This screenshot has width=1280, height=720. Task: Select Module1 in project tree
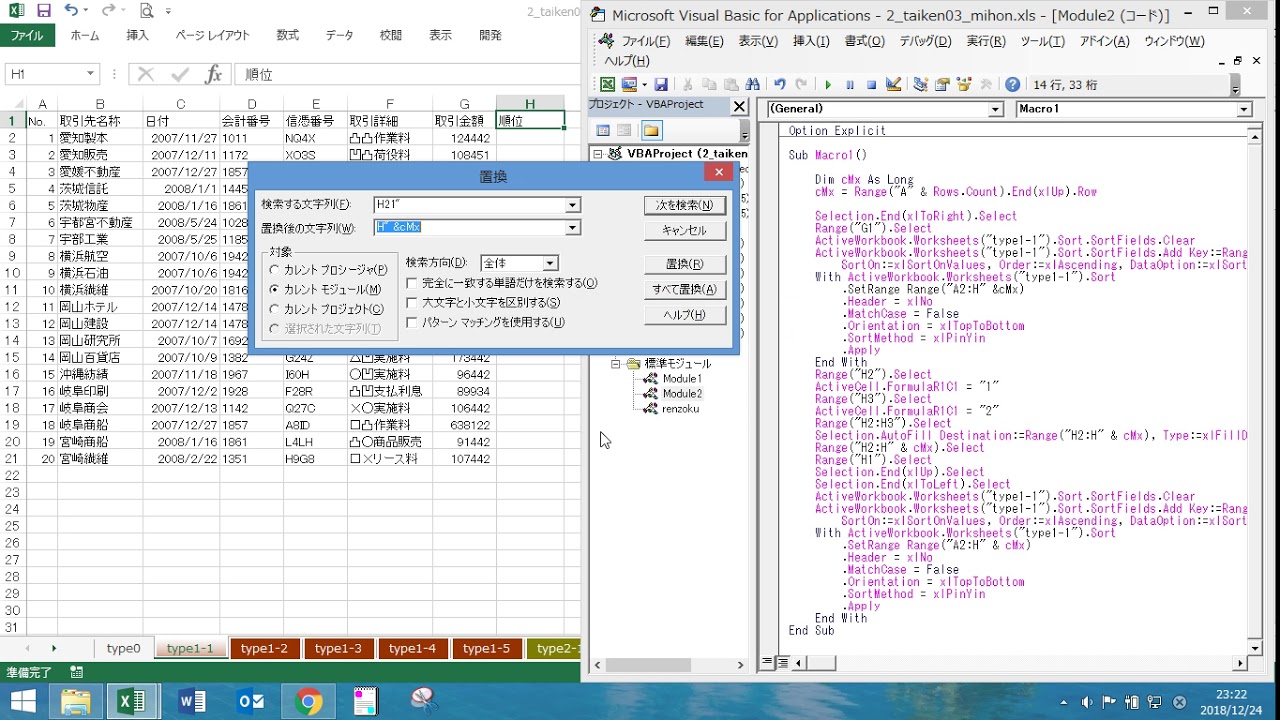(x=681, y=379)
